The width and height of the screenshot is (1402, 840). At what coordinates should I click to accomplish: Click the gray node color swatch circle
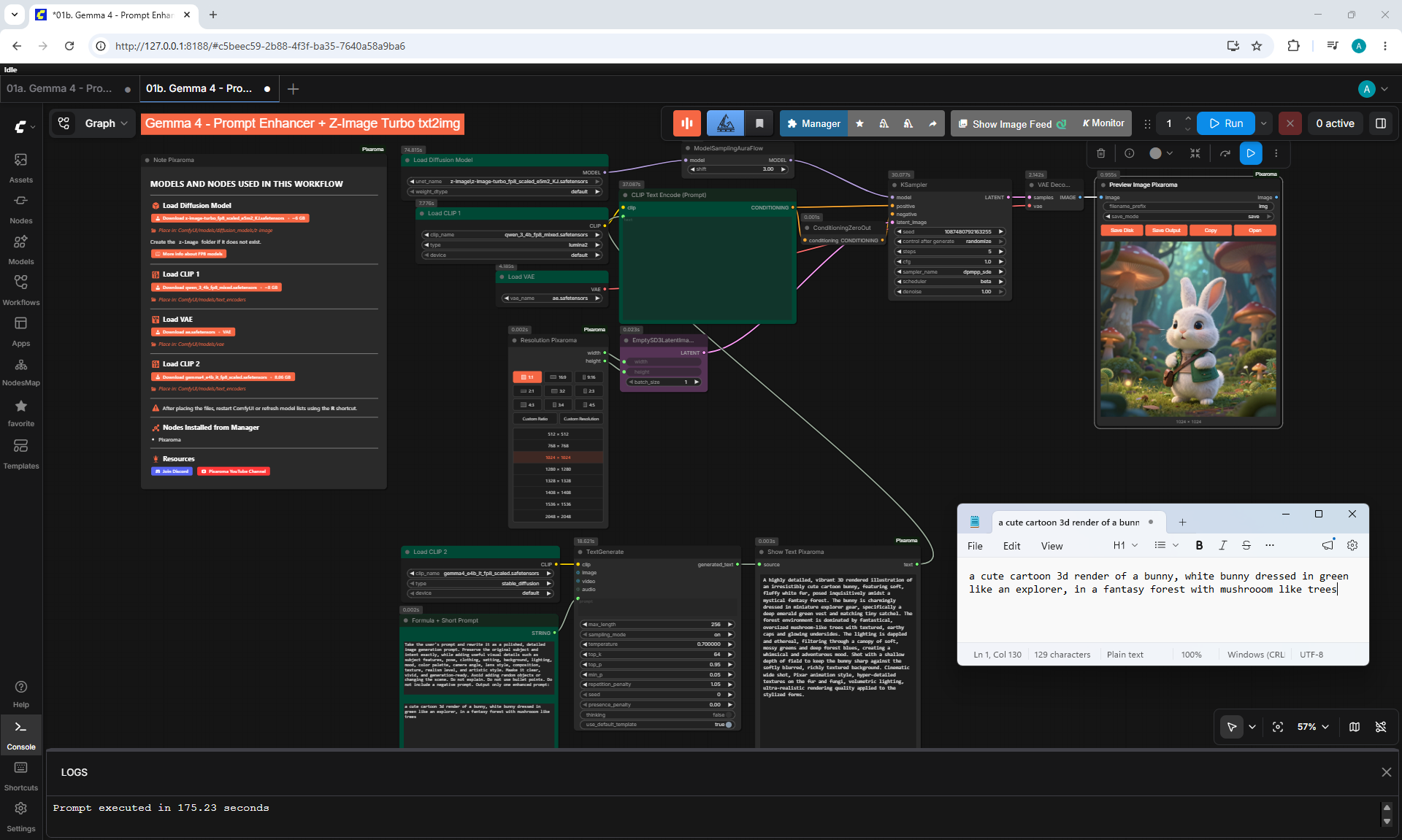click(x=1155, y=153)
